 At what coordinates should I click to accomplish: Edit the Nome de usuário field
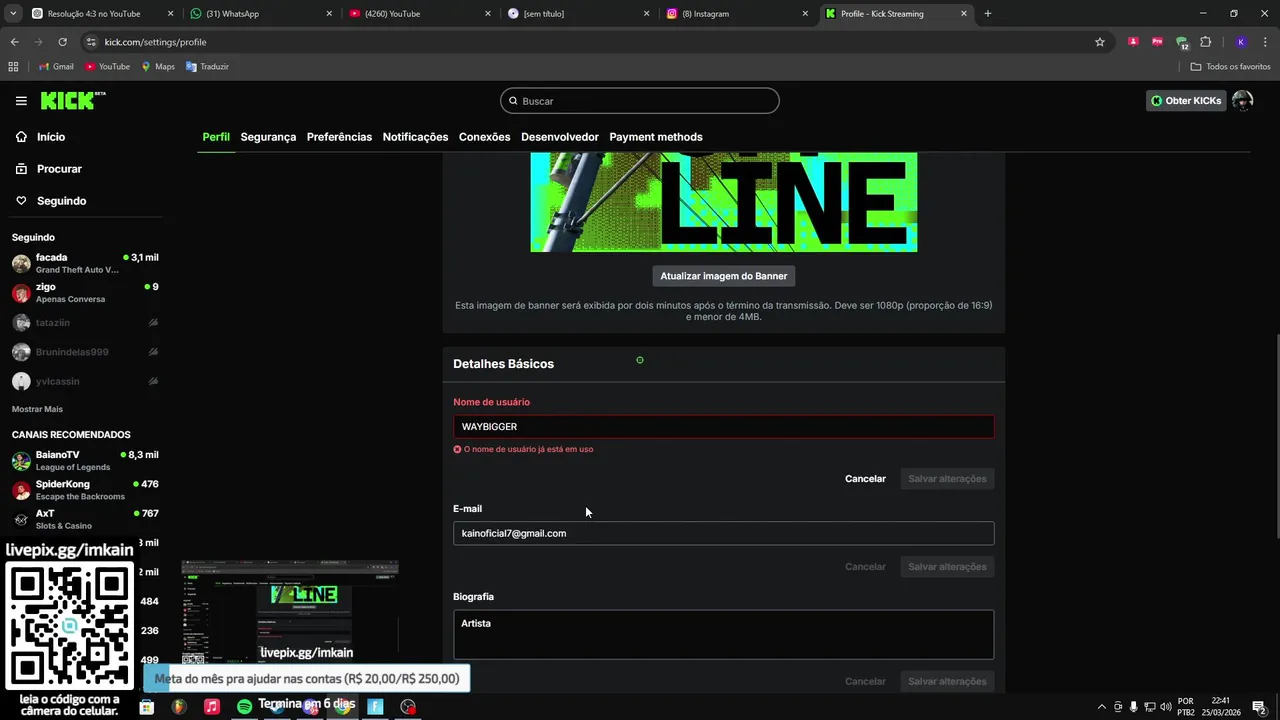(x=723, y=427)
